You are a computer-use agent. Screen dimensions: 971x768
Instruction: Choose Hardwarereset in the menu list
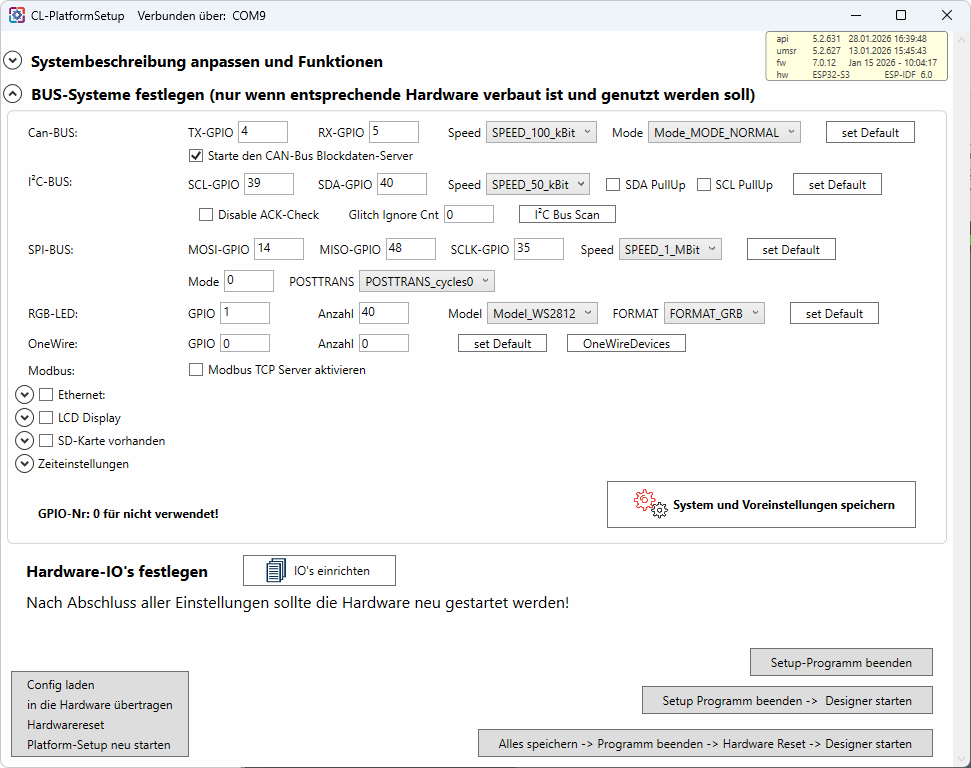coord(66,725)
